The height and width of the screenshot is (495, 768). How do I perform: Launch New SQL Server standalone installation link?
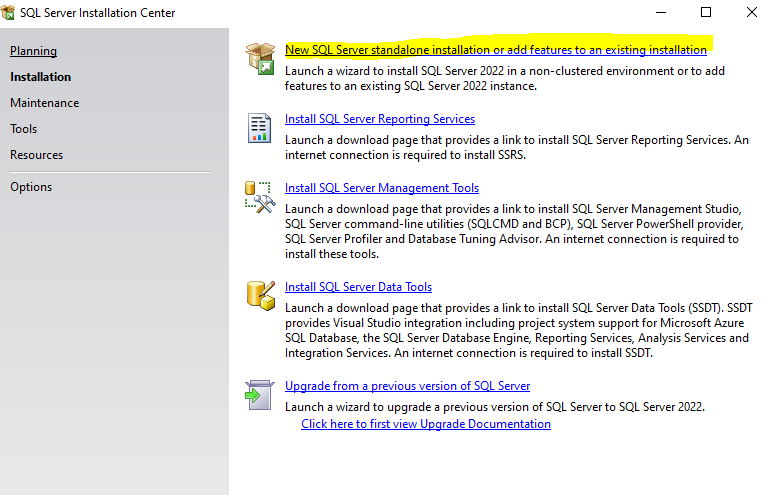point(496,50)
